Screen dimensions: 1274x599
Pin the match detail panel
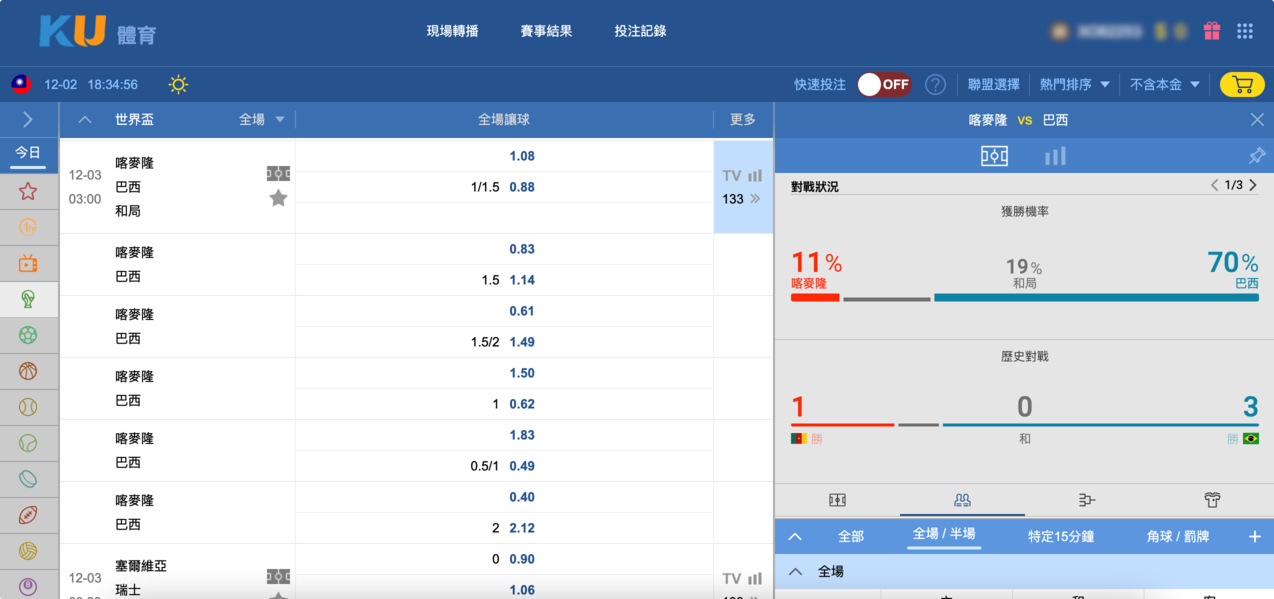(x=1257, y=156)
